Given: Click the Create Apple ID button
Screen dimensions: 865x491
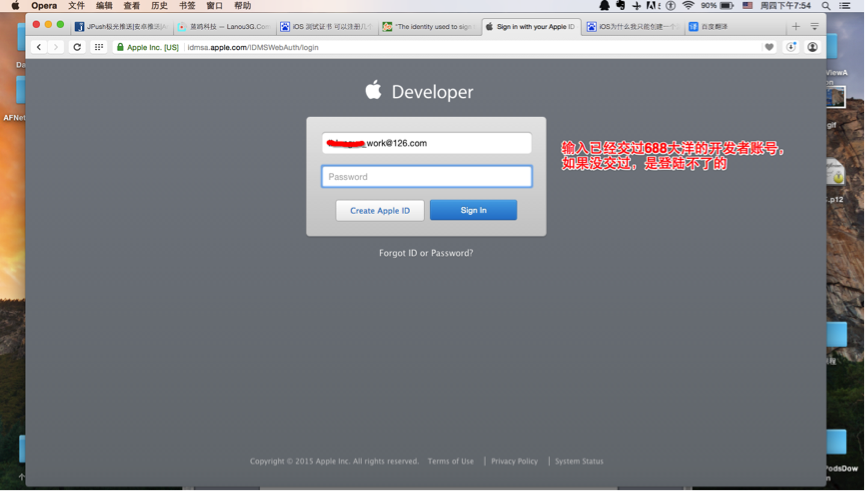Looking at the screenshot, I should coord(380,211).
